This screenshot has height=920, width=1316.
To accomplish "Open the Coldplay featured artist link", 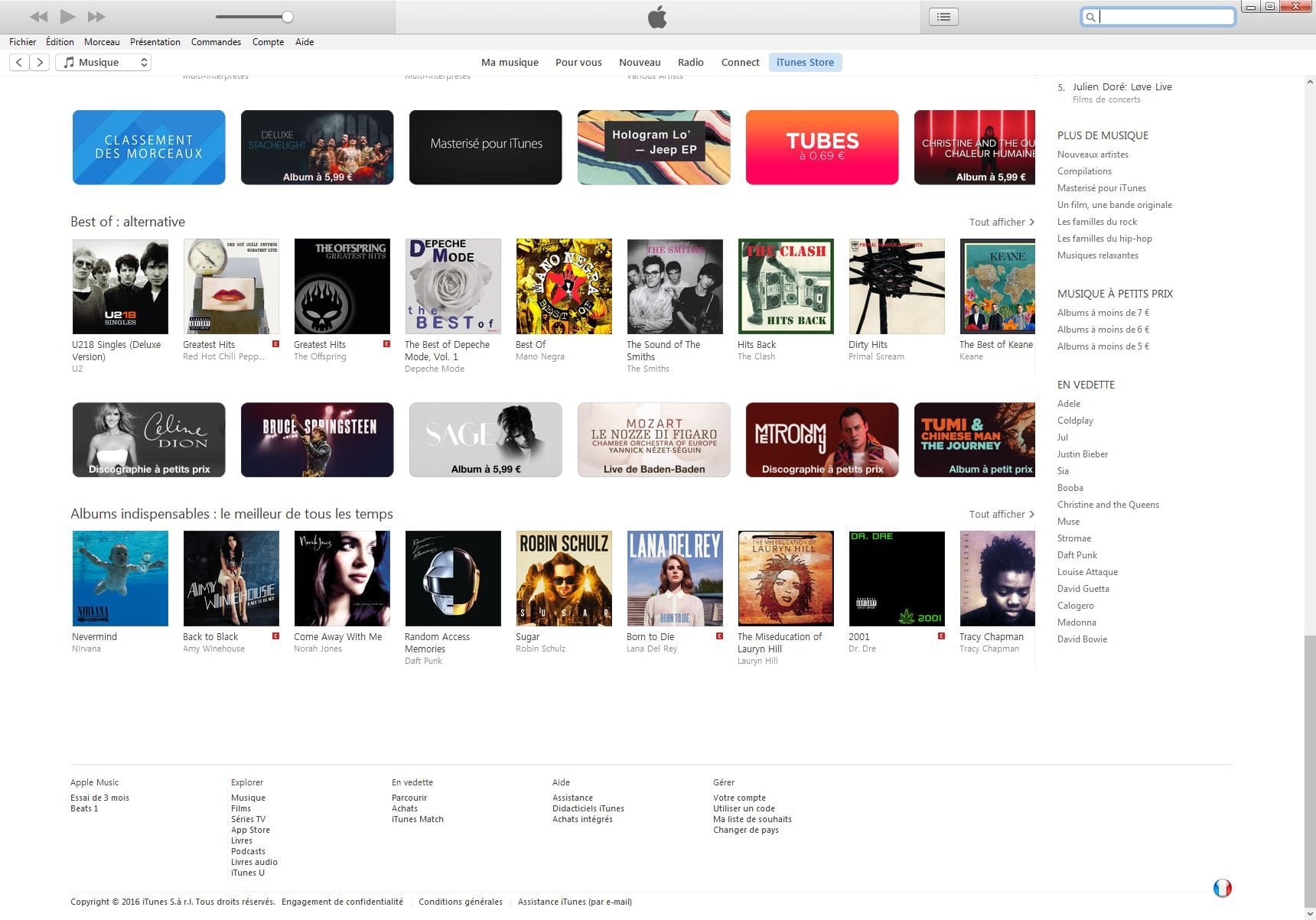I will [x=1075, y=421].
